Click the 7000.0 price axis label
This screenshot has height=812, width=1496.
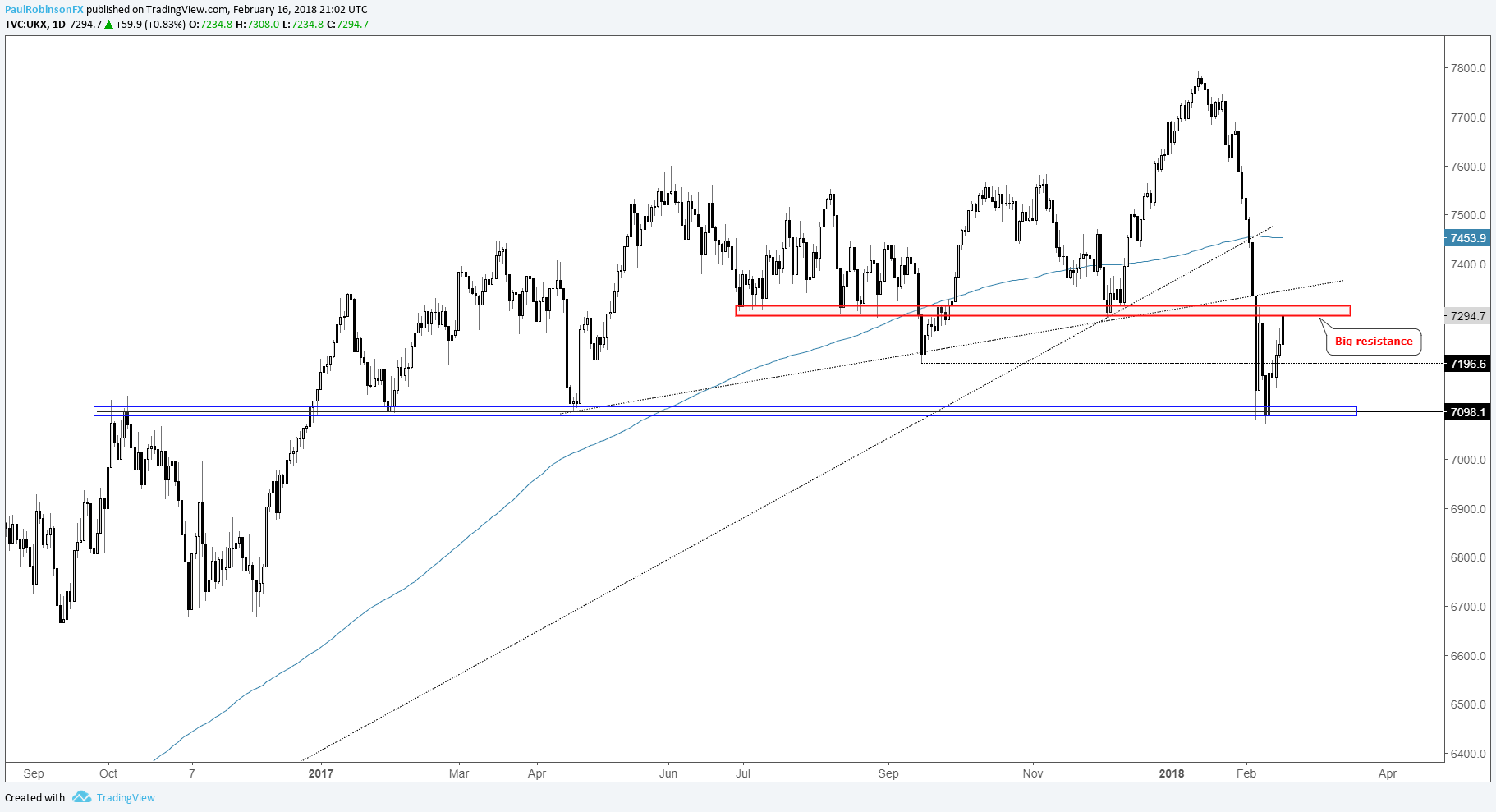point(1468,460)
